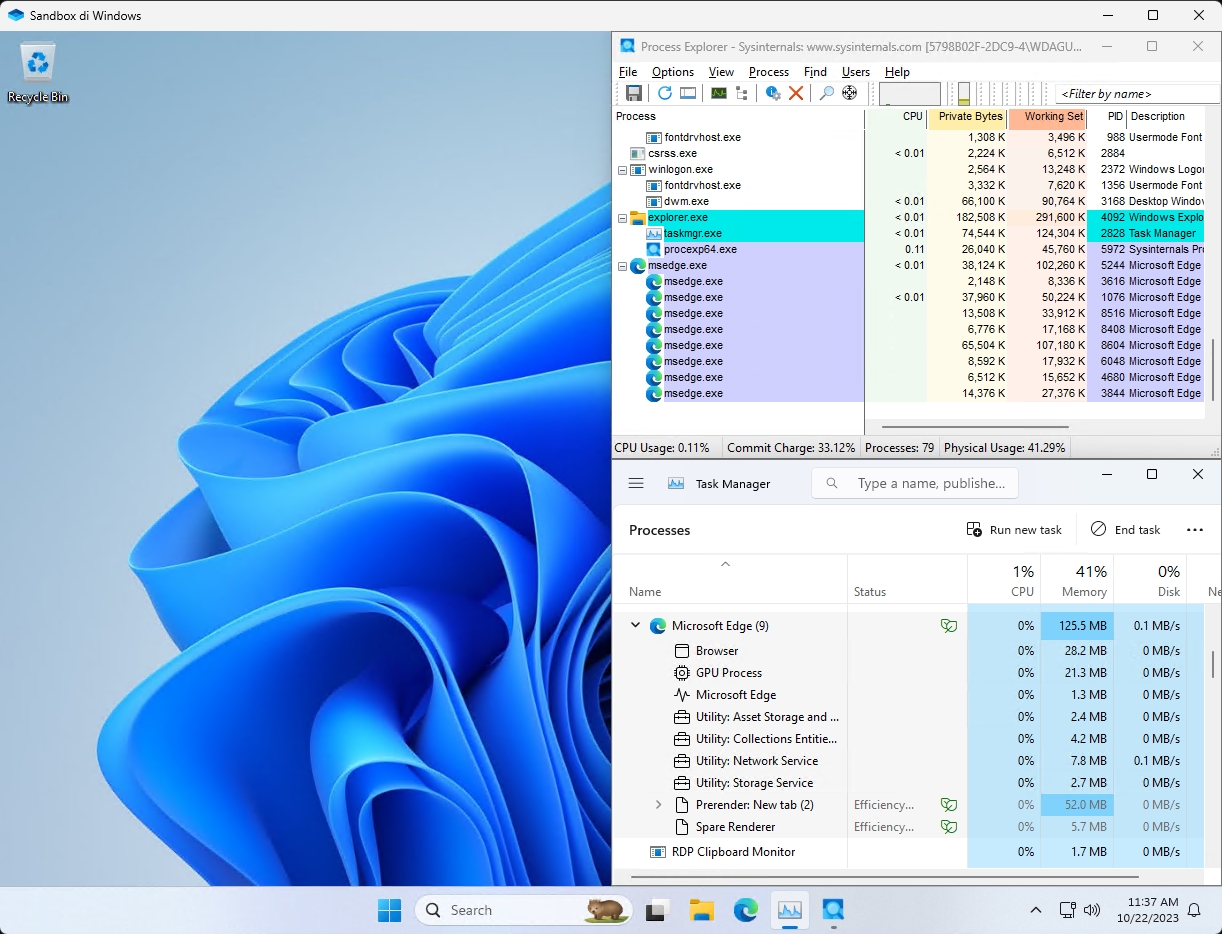Screen dimensions: 1222x934
Task: Click the taskbar Search box
Action: tap(524, 910)
